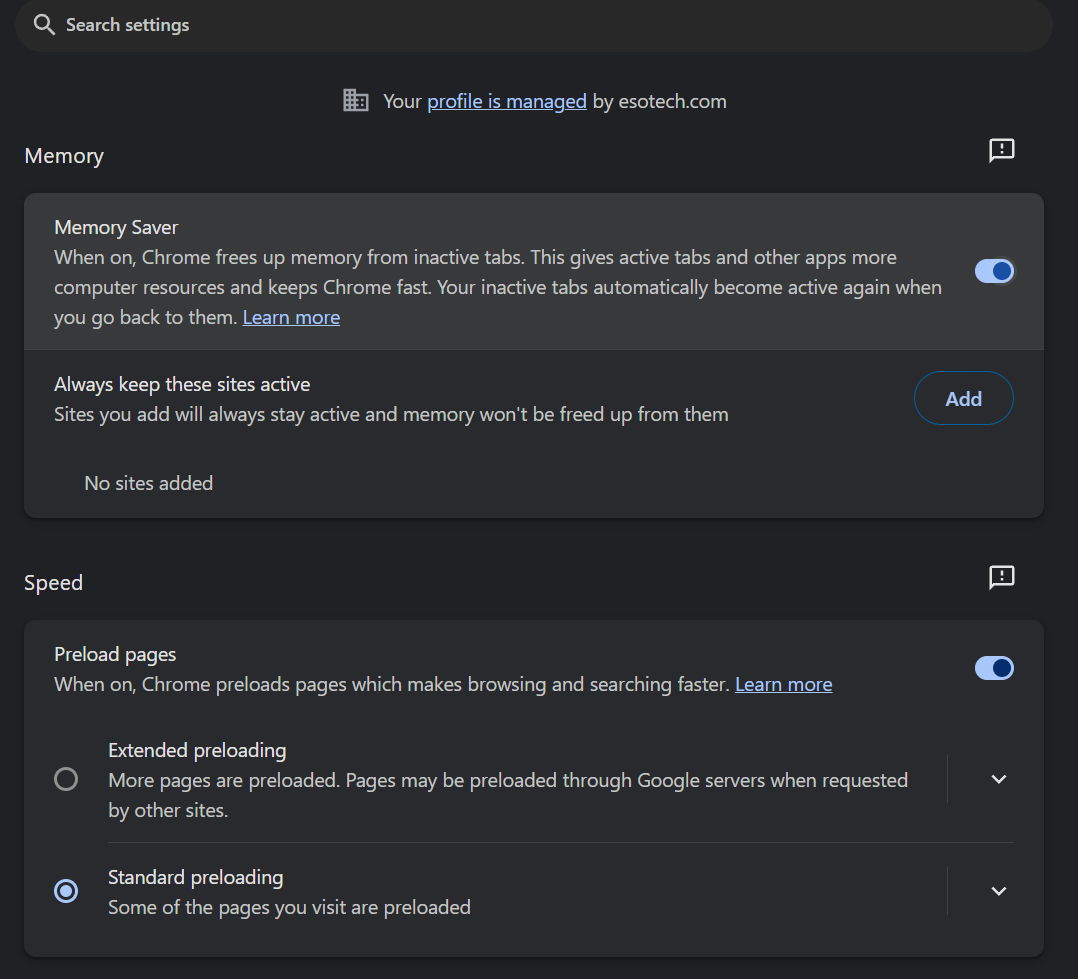Select Standard preloading radio button
1078x979 pixels.
[x=66, y=891]
